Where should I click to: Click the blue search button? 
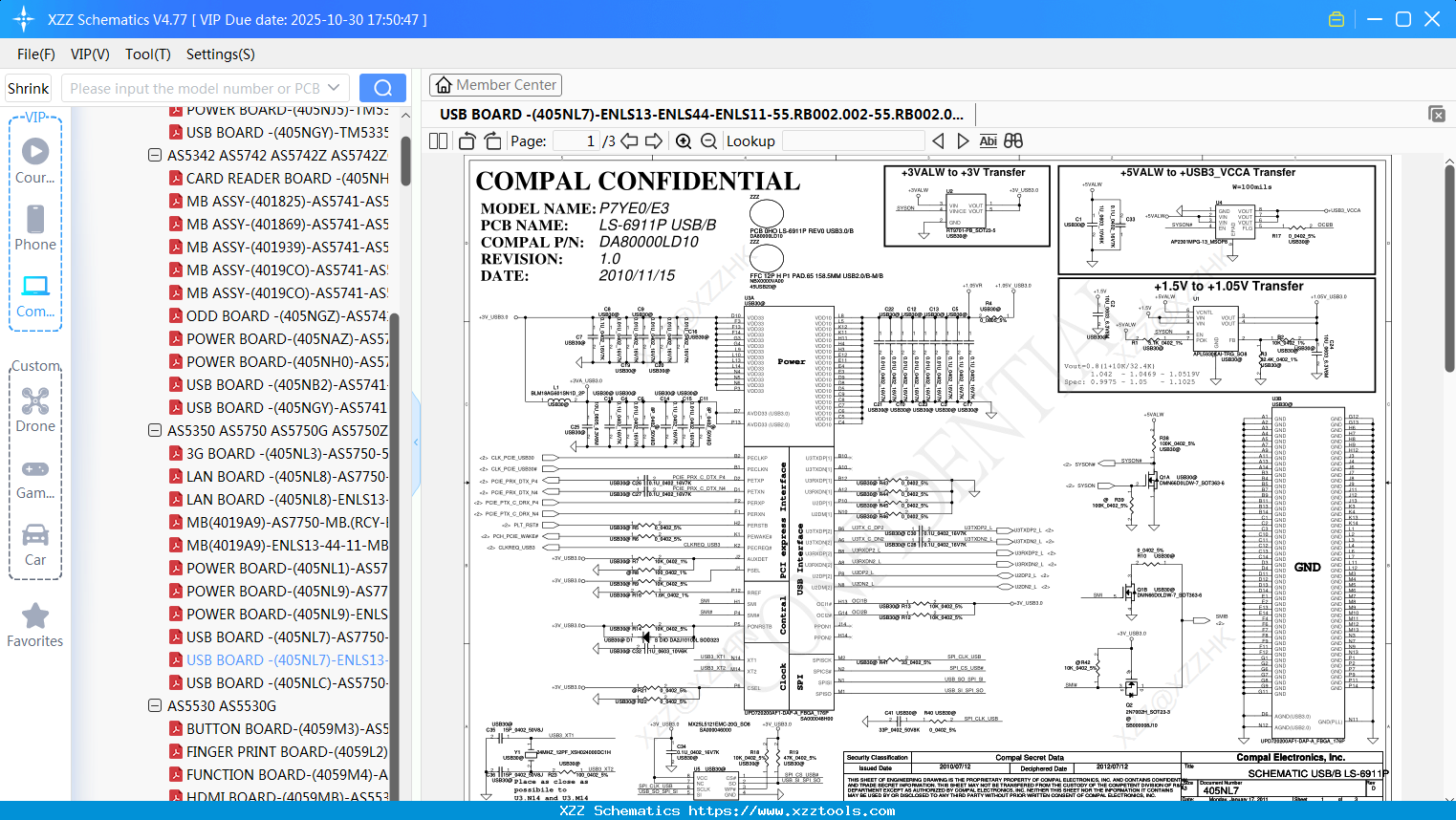point(382,88)
